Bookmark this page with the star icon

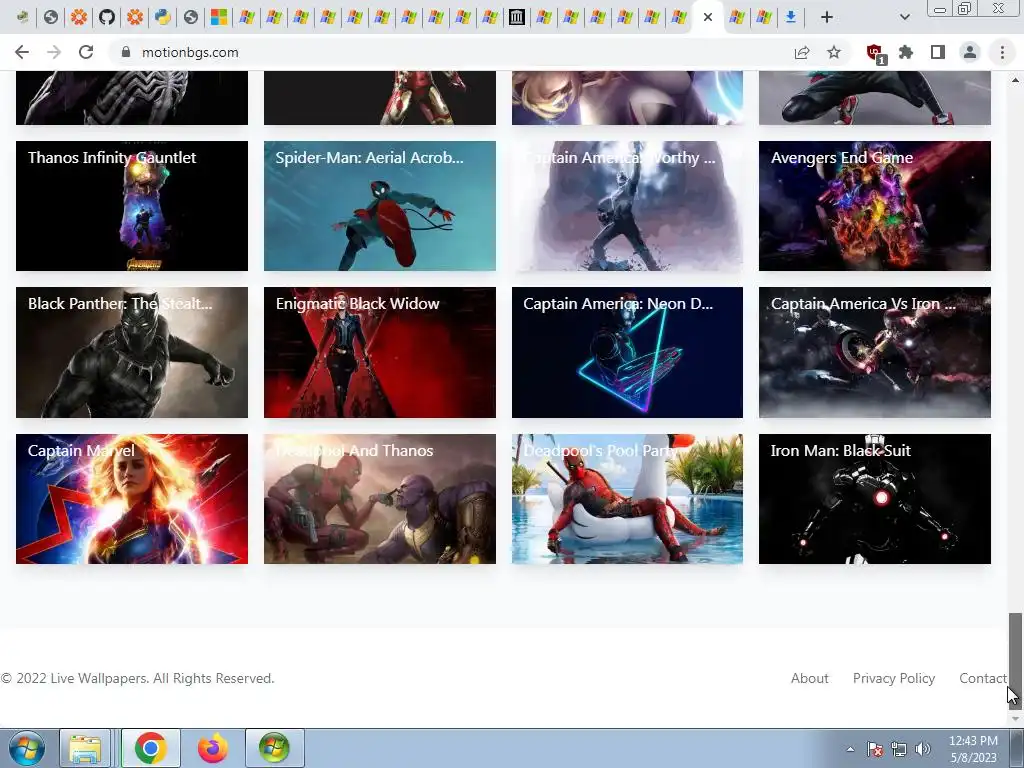coord(834,52)
